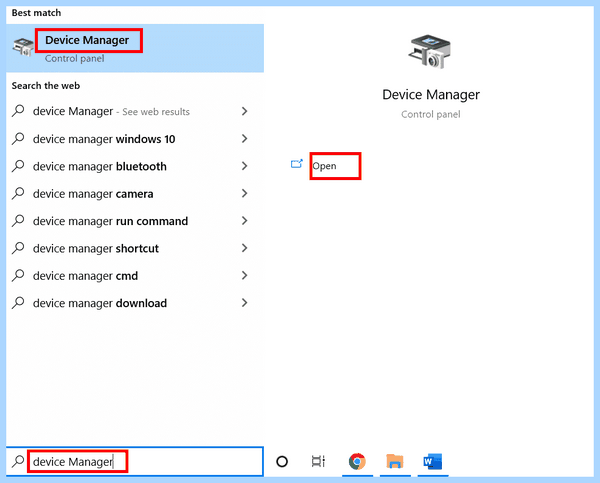
Task: Click 'Control panel' label in preview pane
Action: point(431,114)
